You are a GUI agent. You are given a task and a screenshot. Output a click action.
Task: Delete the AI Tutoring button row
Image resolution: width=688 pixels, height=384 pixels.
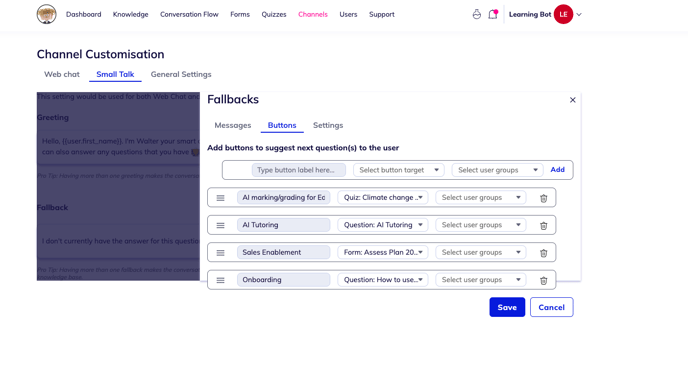point(544,226)
